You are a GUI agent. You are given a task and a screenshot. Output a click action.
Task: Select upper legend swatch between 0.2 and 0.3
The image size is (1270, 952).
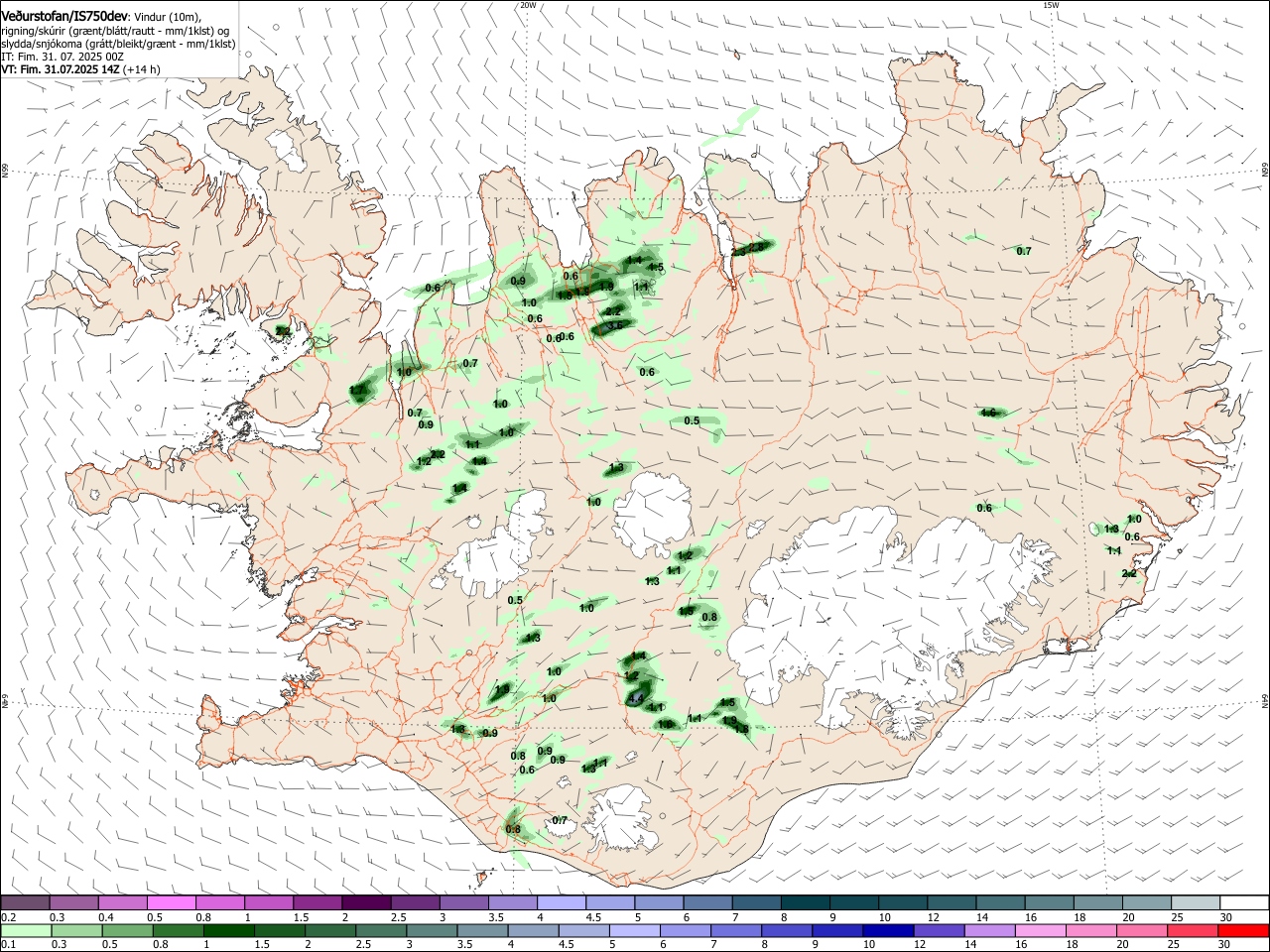click(25, 902)
